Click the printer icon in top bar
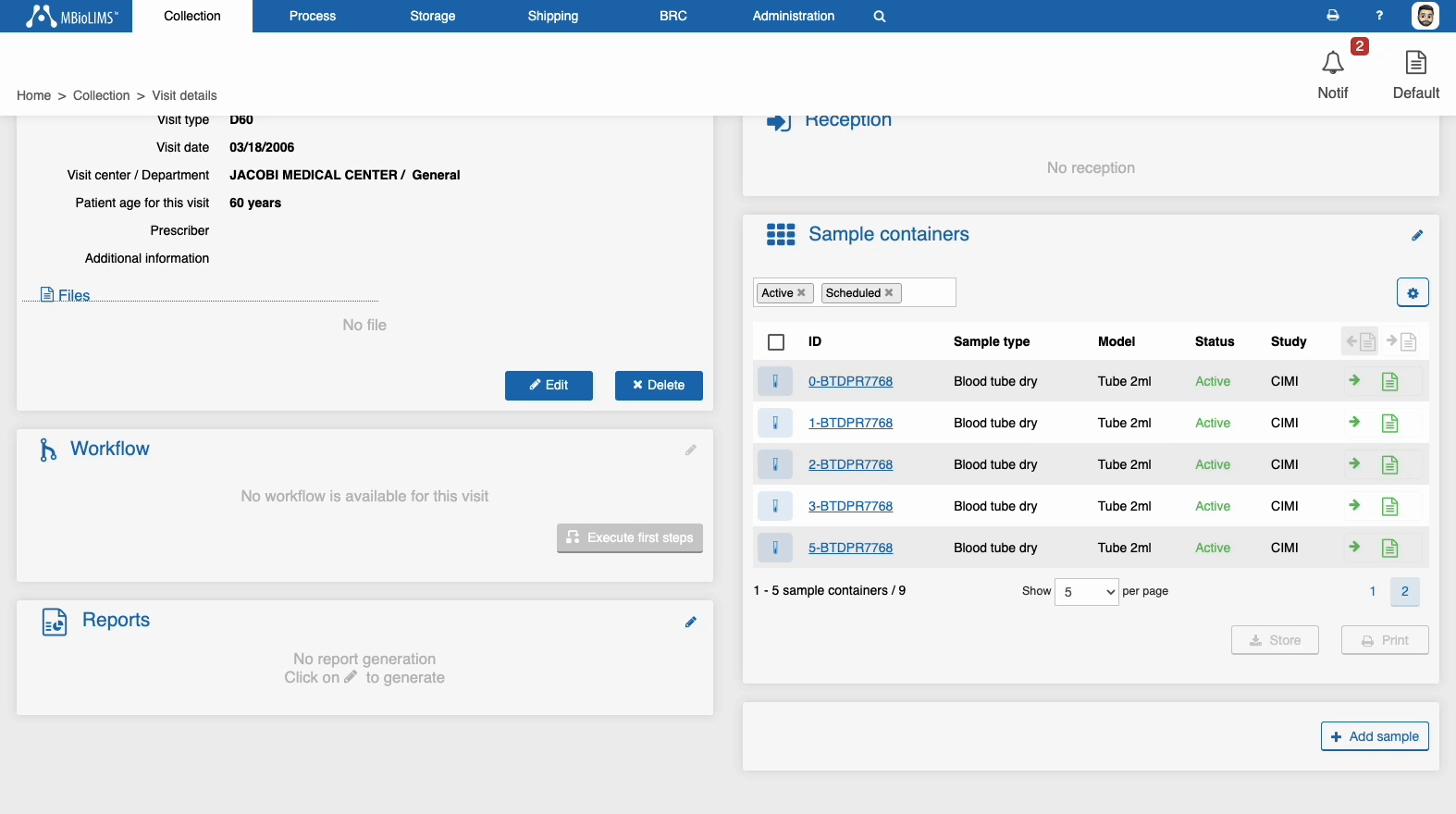1456x814 pixels. (x=1332, y=16)
